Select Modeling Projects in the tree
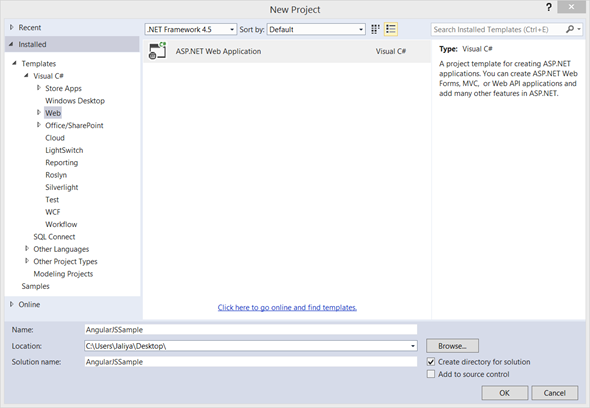 pos(63,274)
